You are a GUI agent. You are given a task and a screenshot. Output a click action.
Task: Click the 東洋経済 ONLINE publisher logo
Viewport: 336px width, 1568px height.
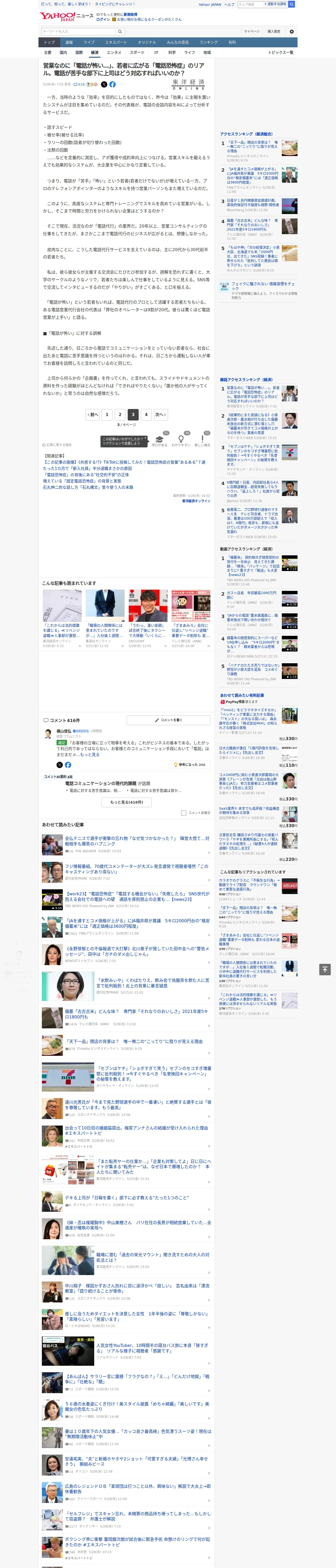[188, 85]
